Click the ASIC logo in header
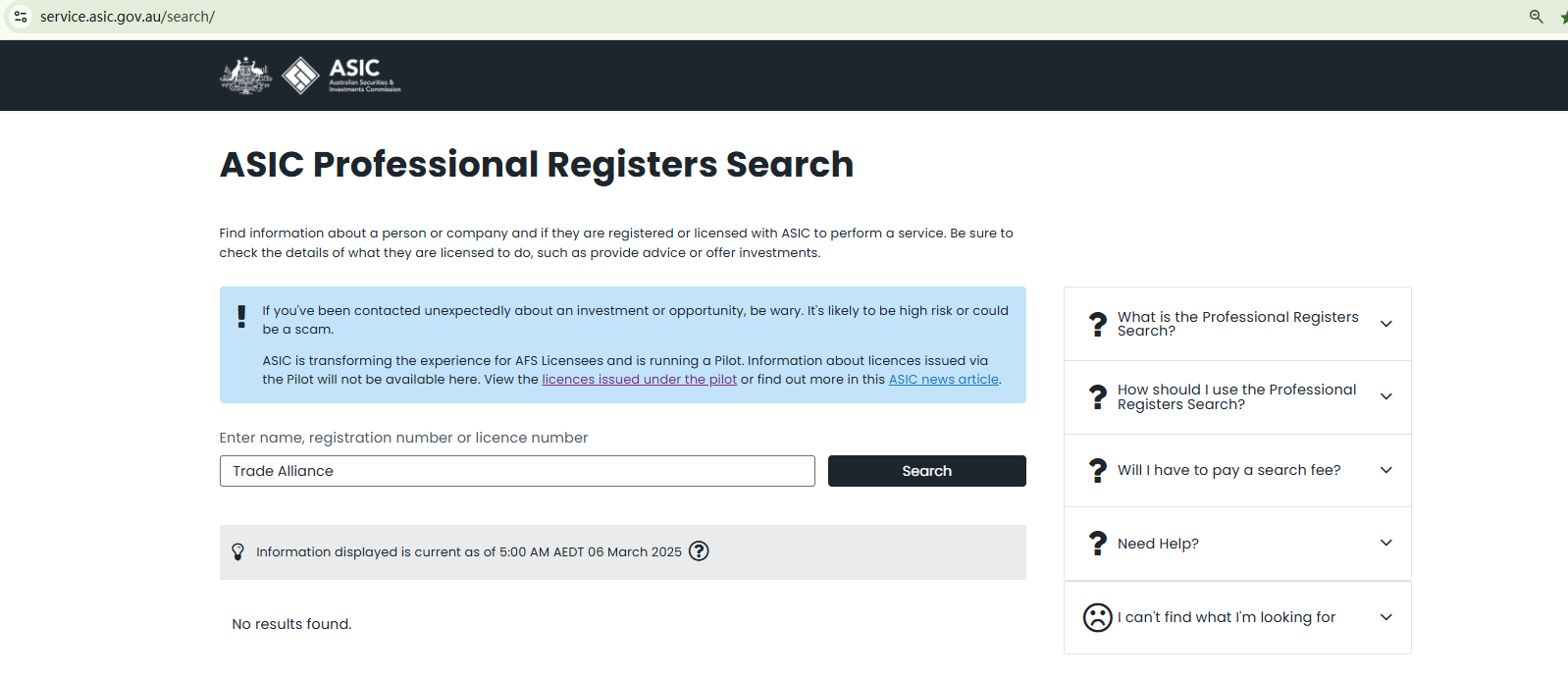 point(341,75)
